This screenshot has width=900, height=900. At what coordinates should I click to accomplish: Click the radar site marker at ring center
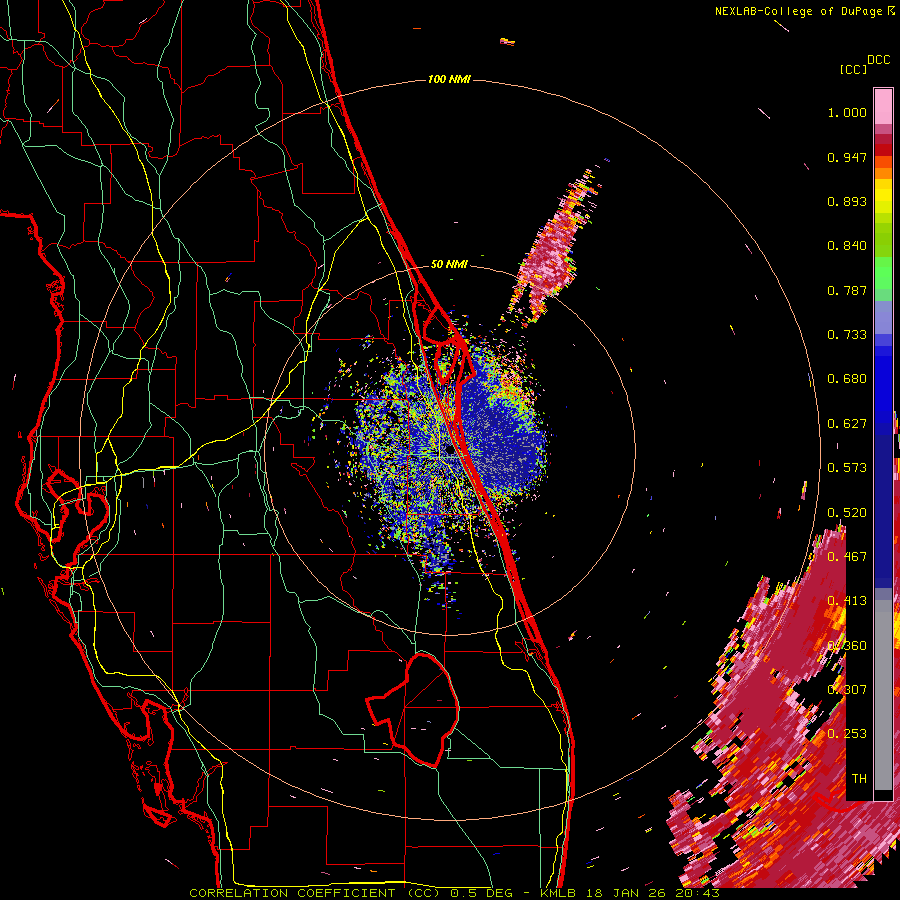pyautogui.click(x=451, y=450)
